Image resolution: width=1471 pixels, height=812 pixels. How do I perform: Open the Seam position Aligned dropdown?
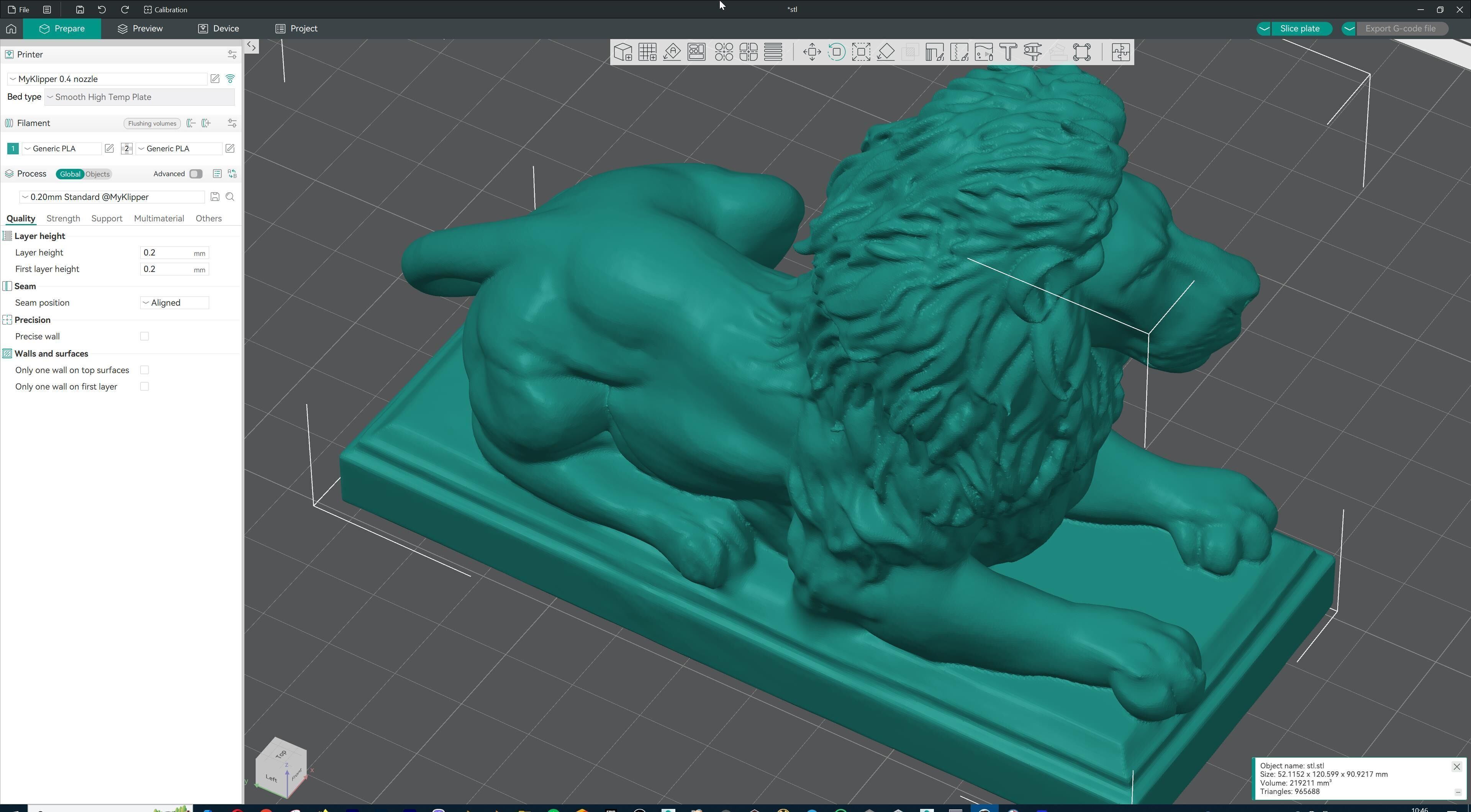point(174,303)
